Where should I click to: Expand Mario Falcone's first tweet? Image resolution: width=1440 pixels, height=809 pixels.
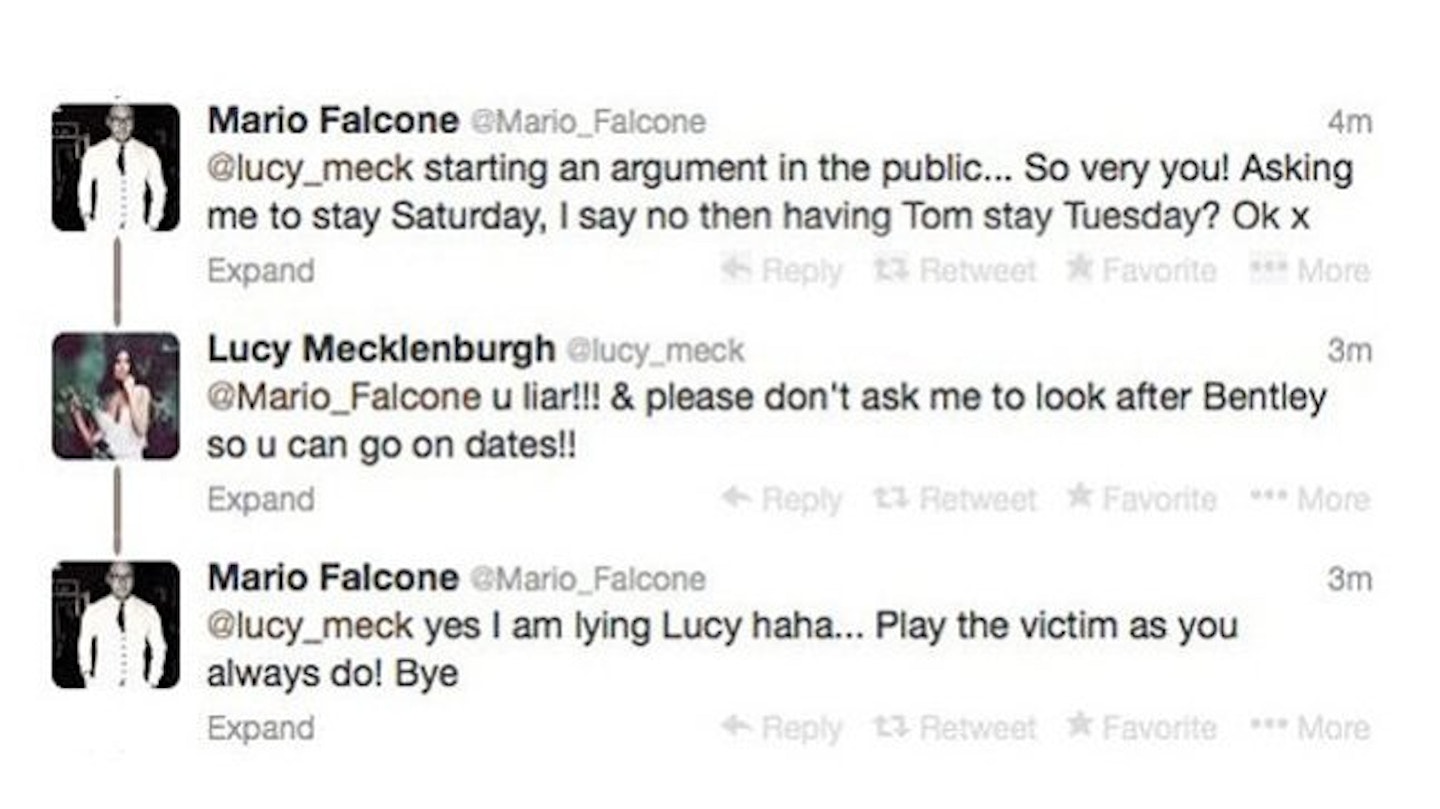point(260,271)
